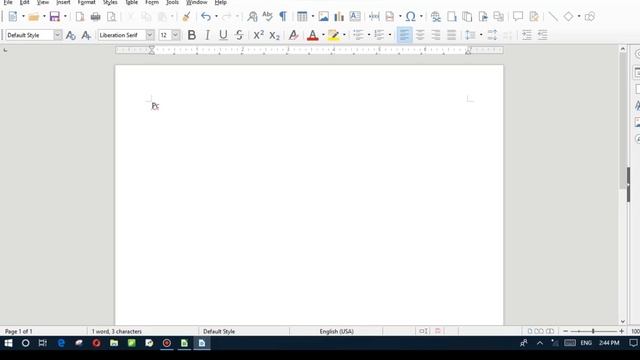
Task: Increase indent
Action: 527,35
